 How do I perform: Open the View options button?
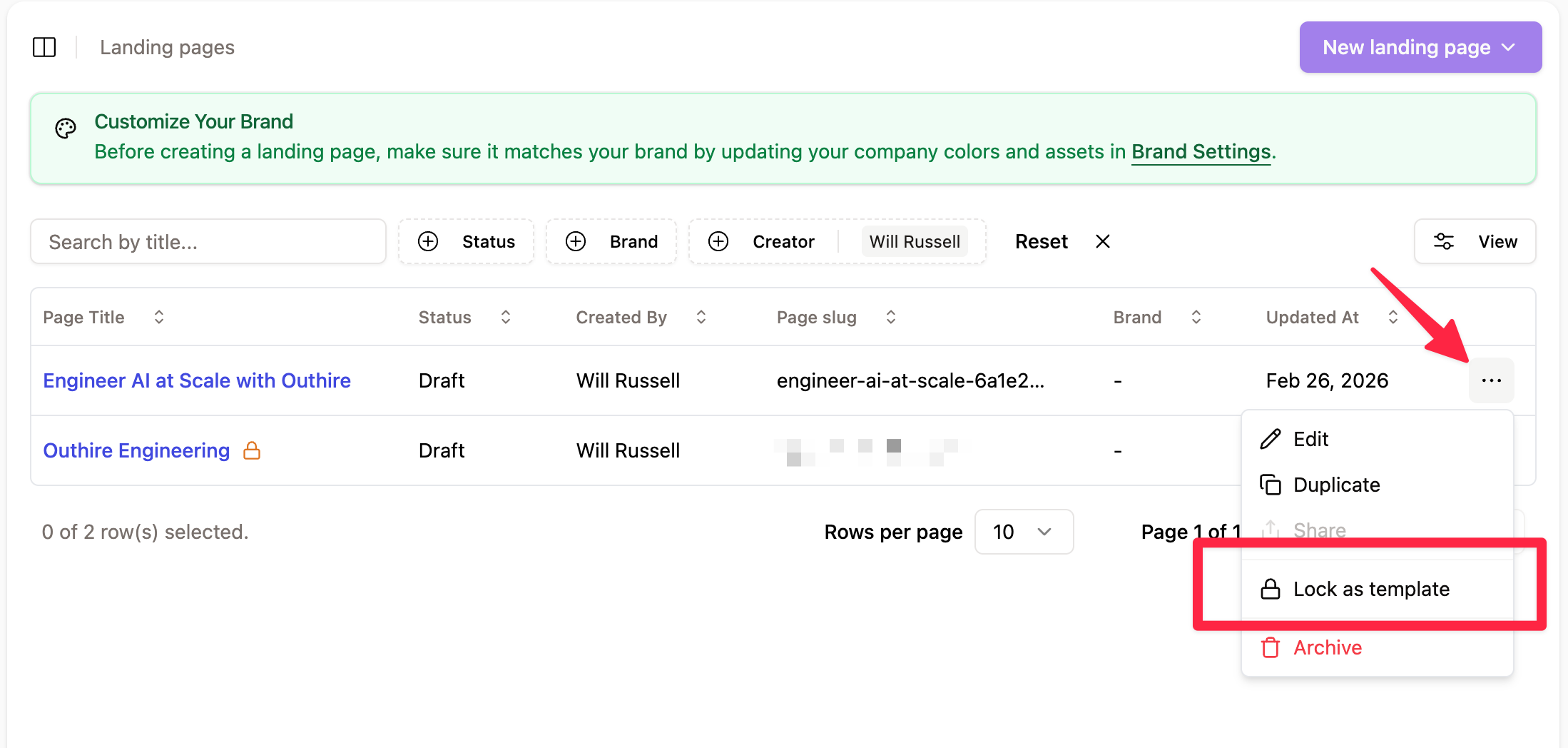click(1475, 242)
